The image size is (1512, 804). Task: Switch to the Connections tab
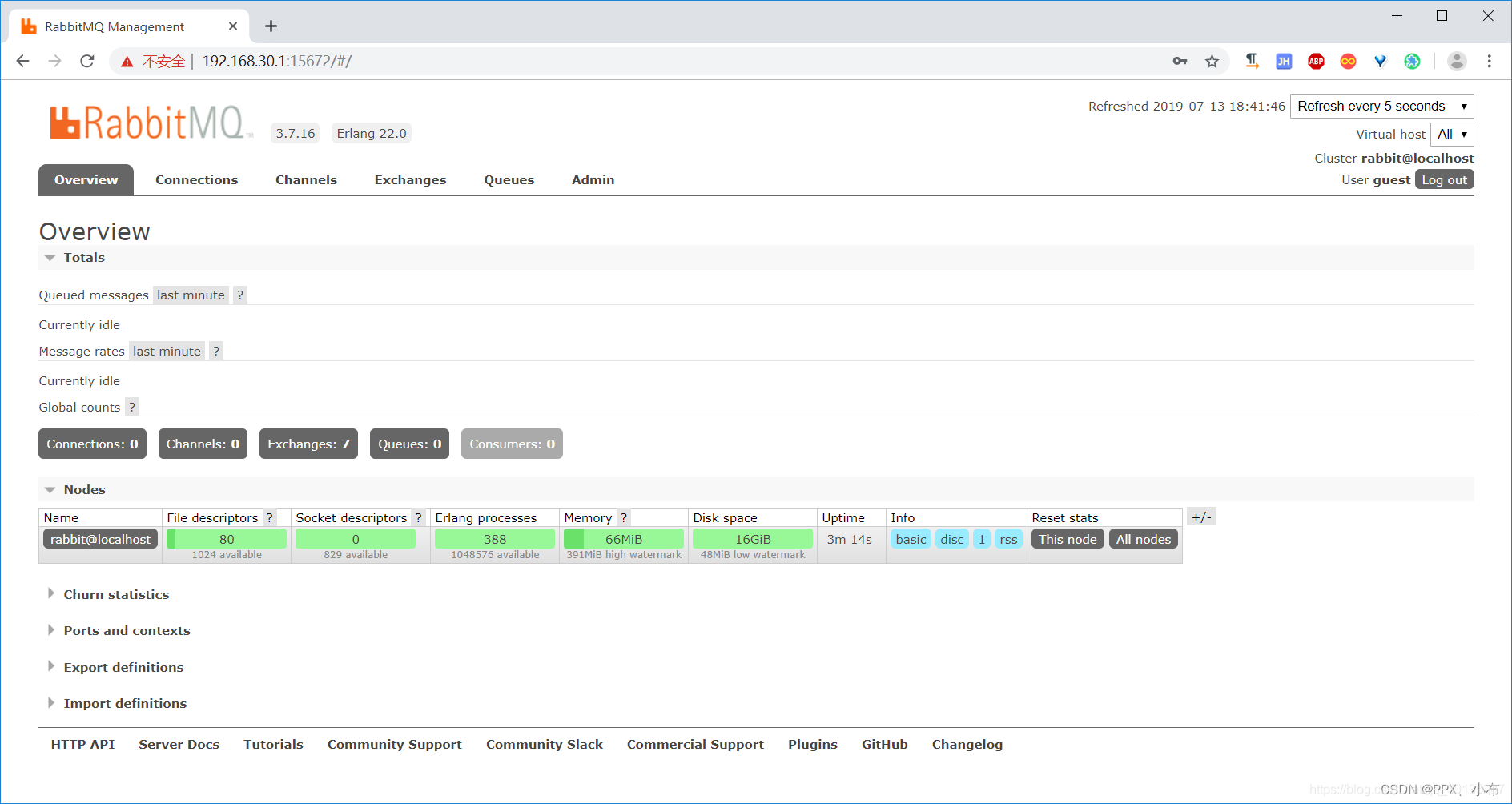pyautogui.click(x=196, y=180)
